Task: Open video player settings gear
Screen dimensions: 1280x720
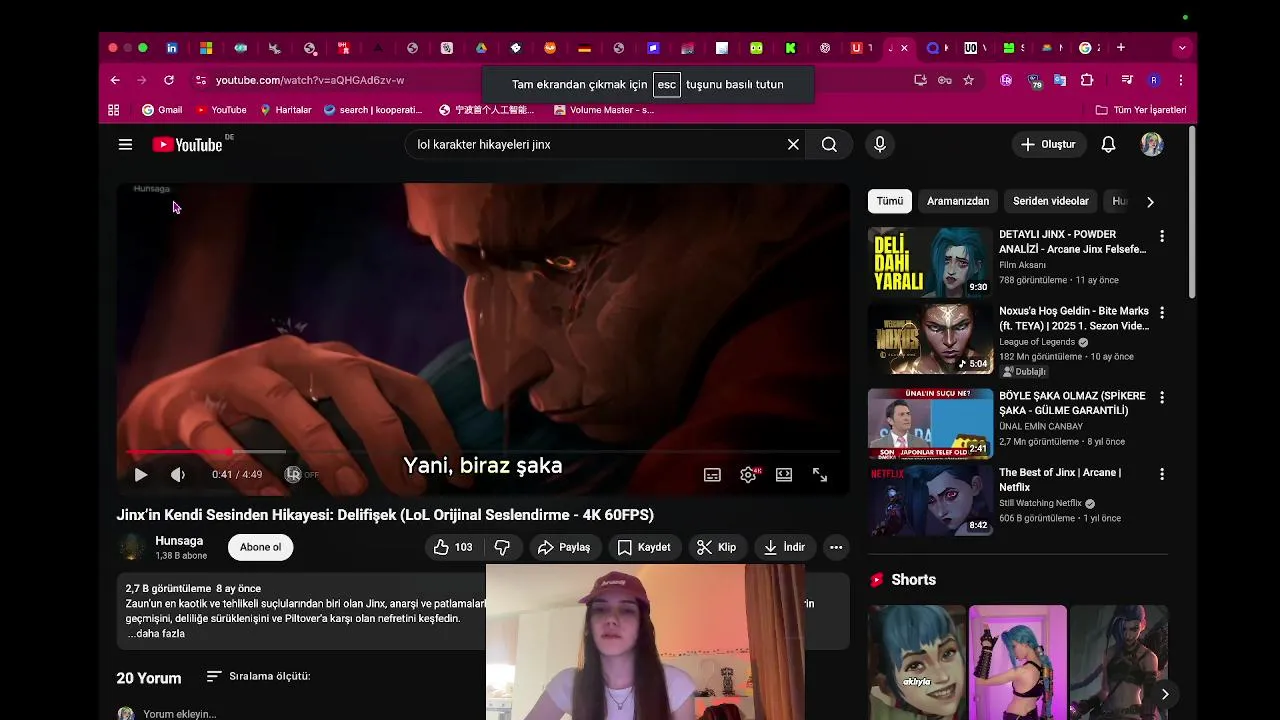Action: click(748, 475)
